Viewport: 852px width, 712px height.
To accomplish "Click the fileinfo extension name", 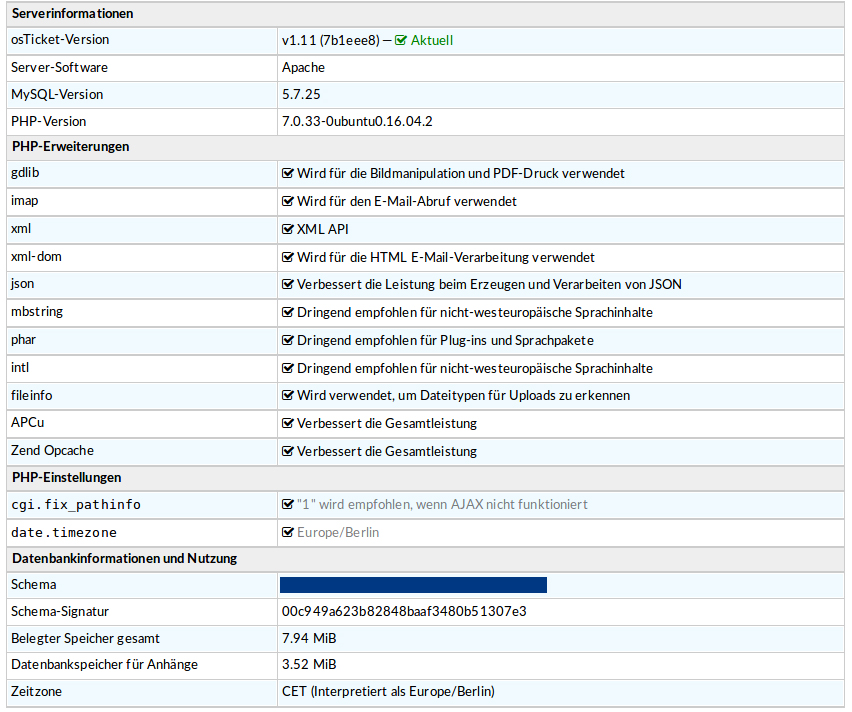I will click(x=32, y=395).
